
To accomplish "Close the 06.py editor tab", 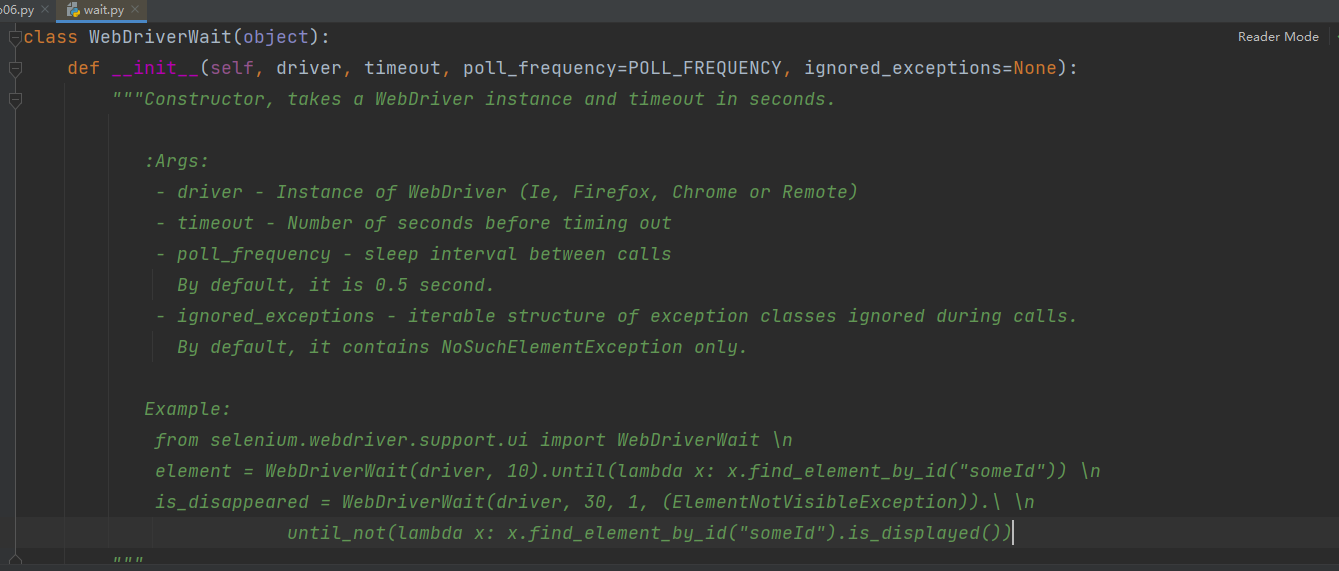I will [x=45, y=10].
